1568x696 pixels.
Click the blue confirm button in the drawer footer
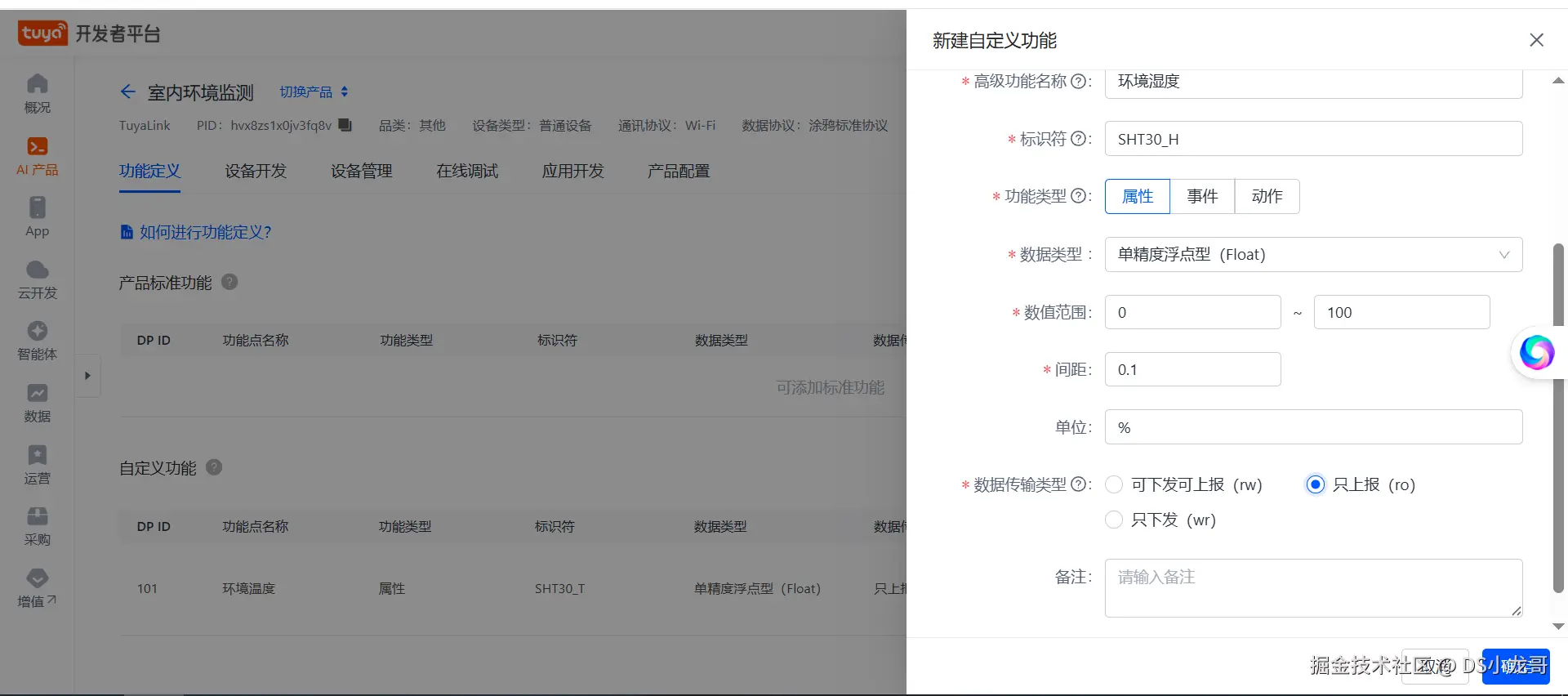(1516, 666)
